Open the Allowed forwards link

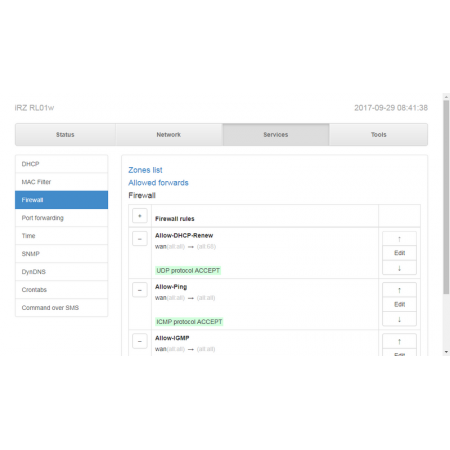coord(158,183)
